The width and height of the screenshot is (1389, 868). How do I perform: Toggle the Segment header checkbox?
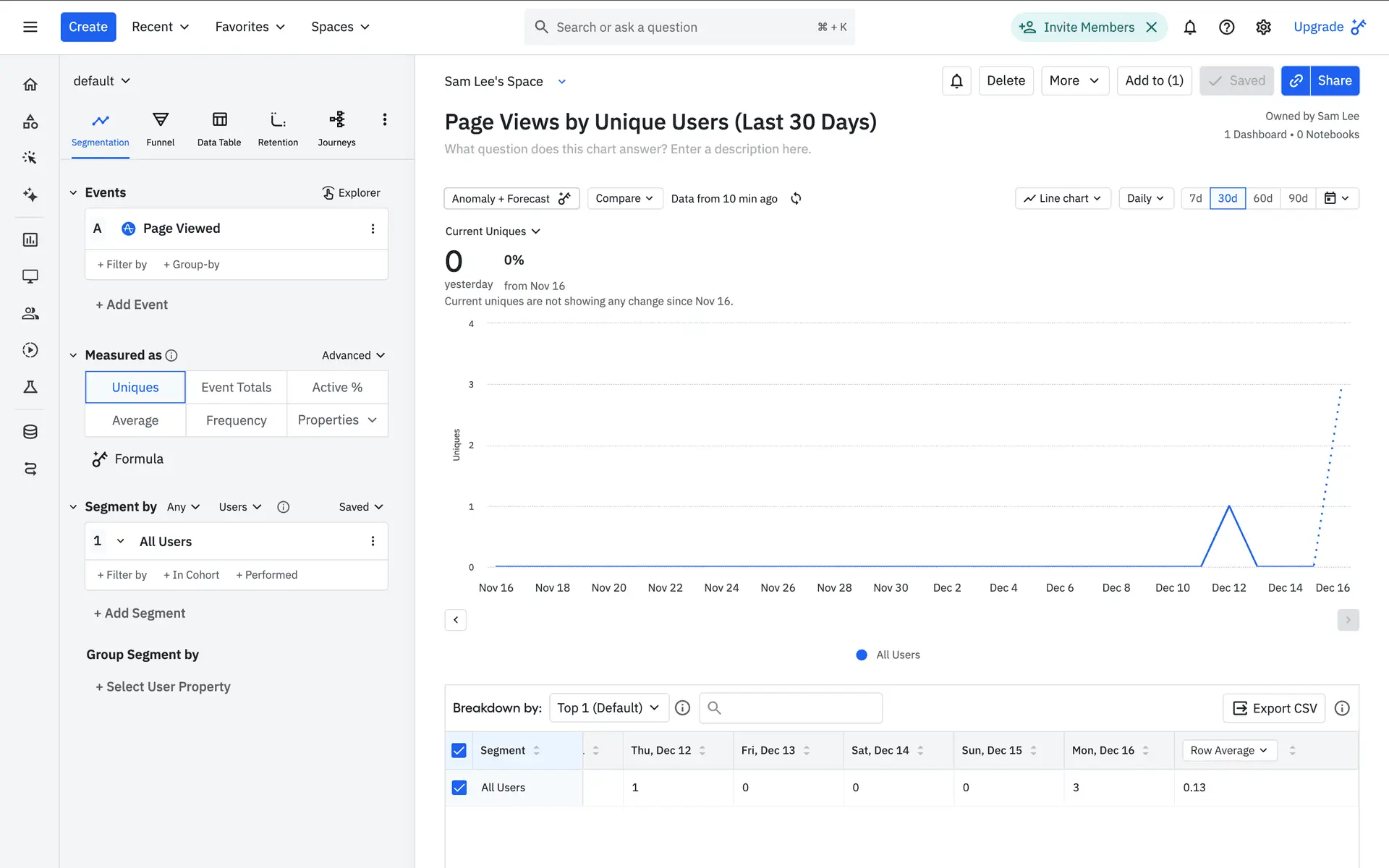point(459,750)
